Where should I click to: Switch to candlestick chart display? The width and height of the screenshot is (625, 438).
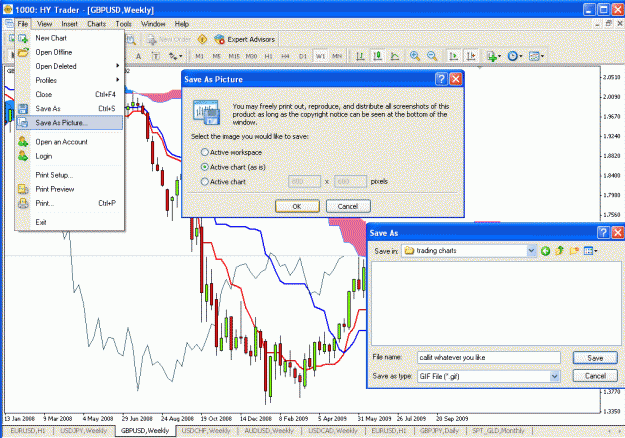(377, 56)
